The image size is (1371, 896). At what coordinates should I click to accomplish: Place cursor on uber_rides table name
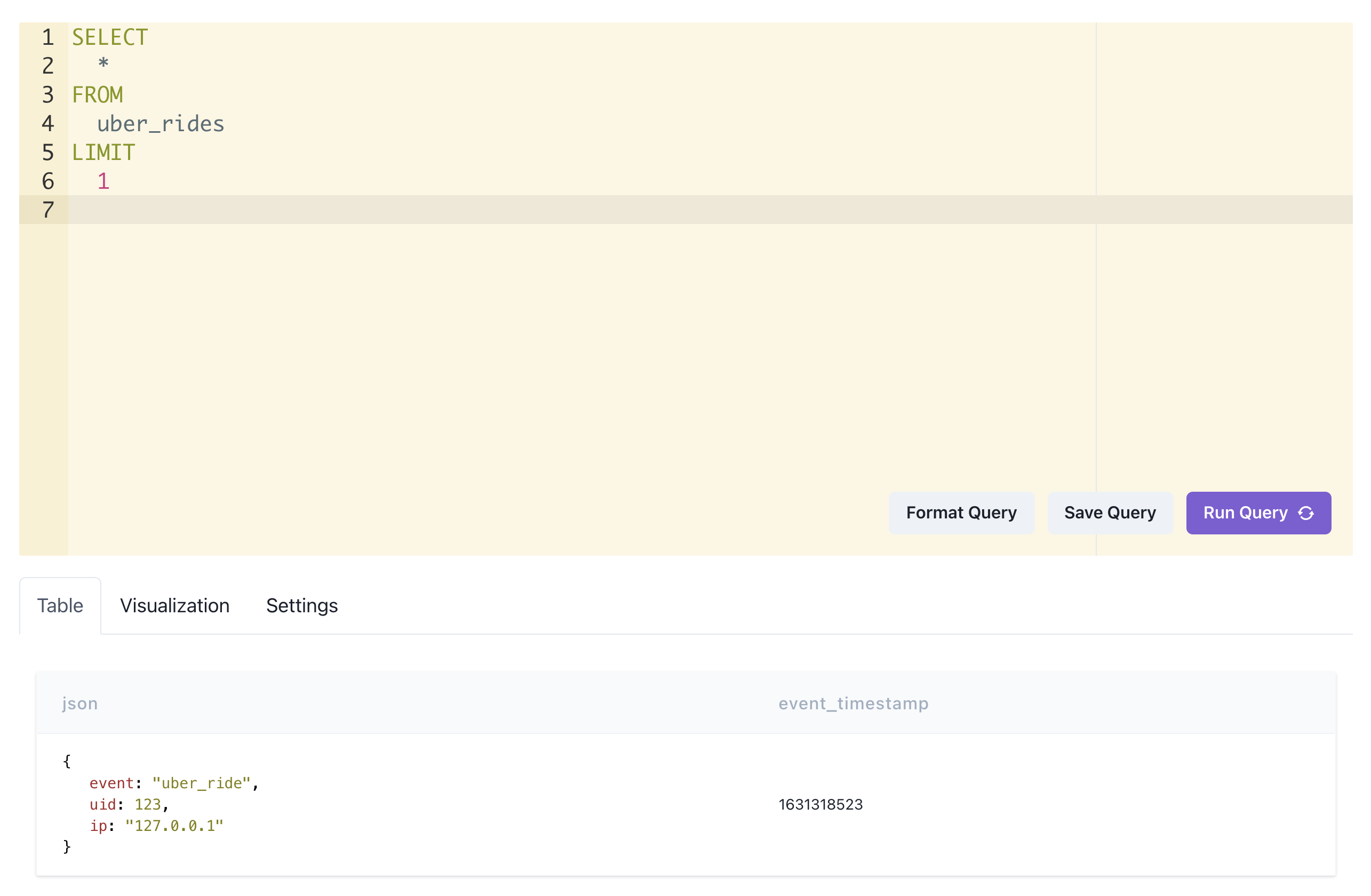click(x=160, y=124)
